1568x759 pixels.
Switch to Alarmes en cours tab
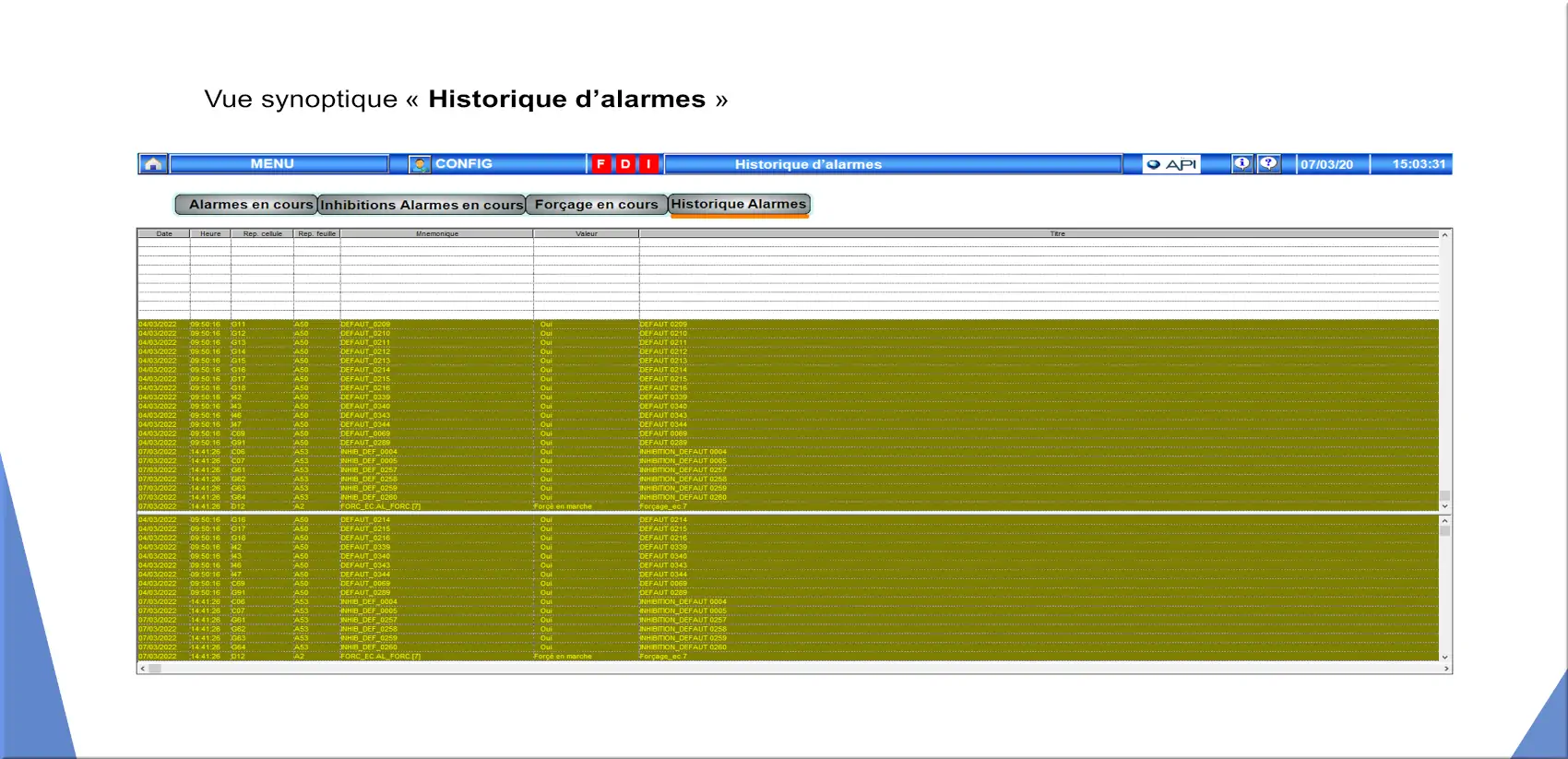246,205
